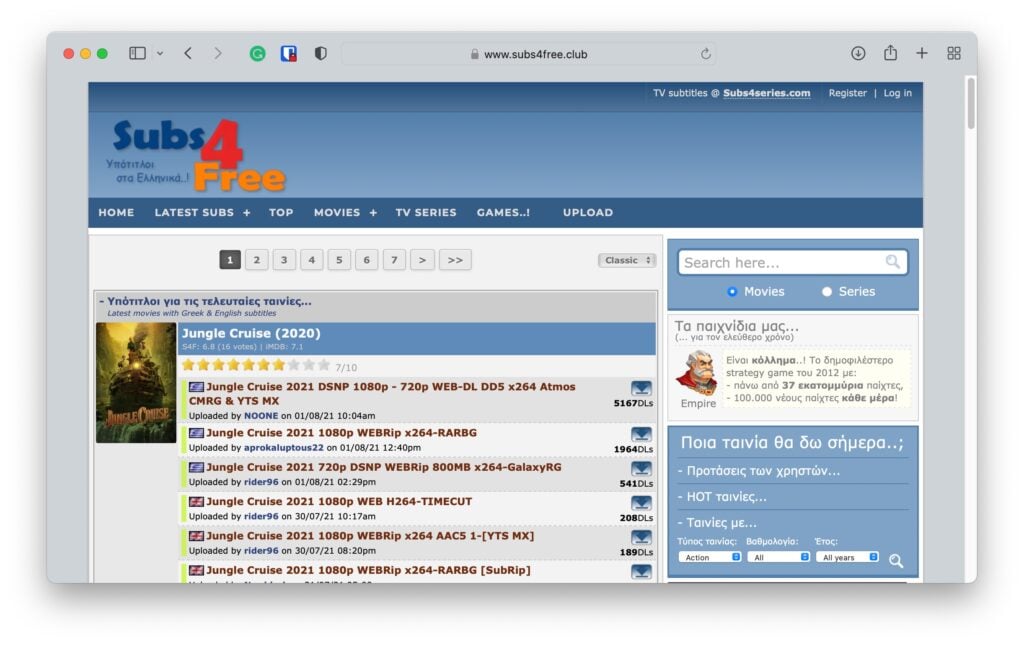
Task: Go forward with the forward arrow
Action: pyautogui.click(x=217, y=54)
